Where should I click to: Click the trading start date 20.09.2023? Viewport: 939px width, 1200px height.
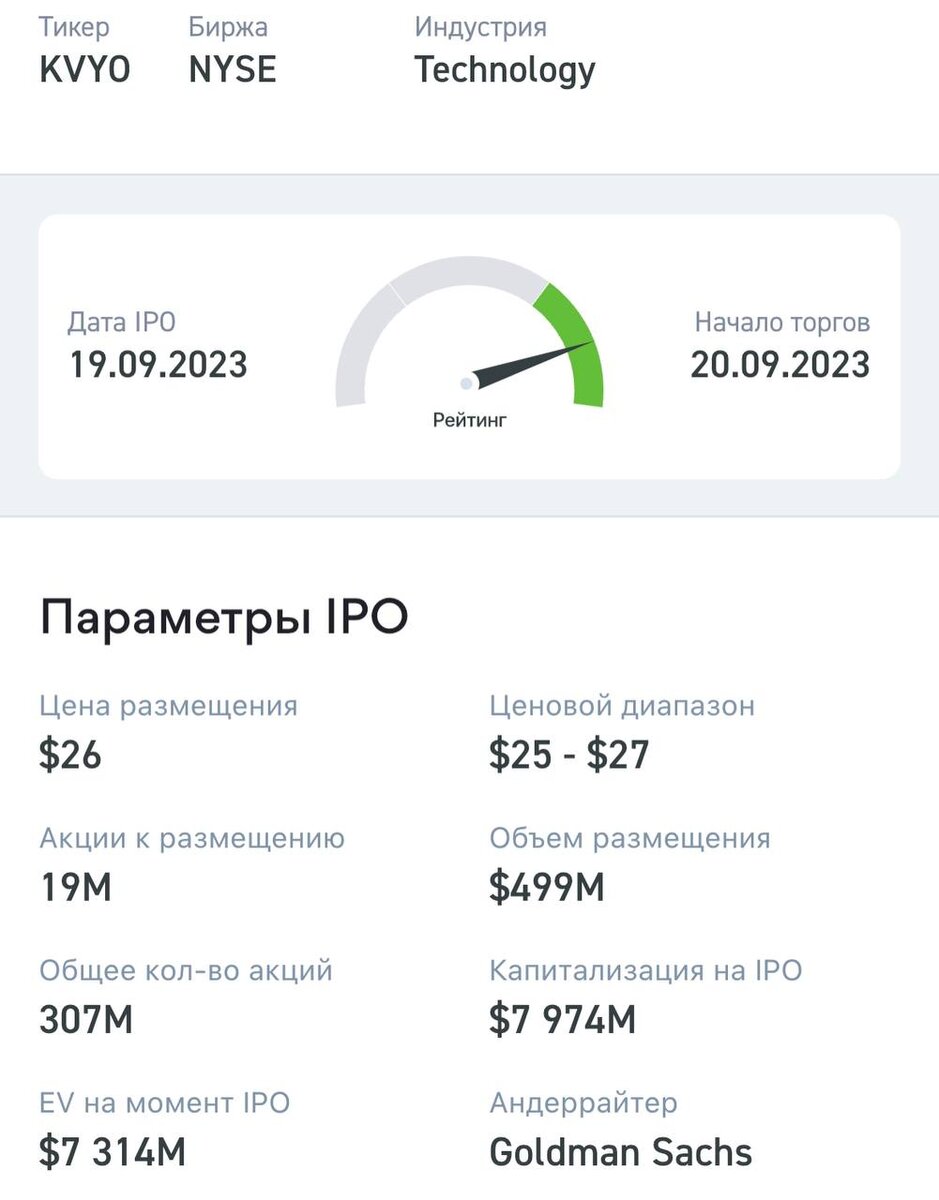point(780,365)
